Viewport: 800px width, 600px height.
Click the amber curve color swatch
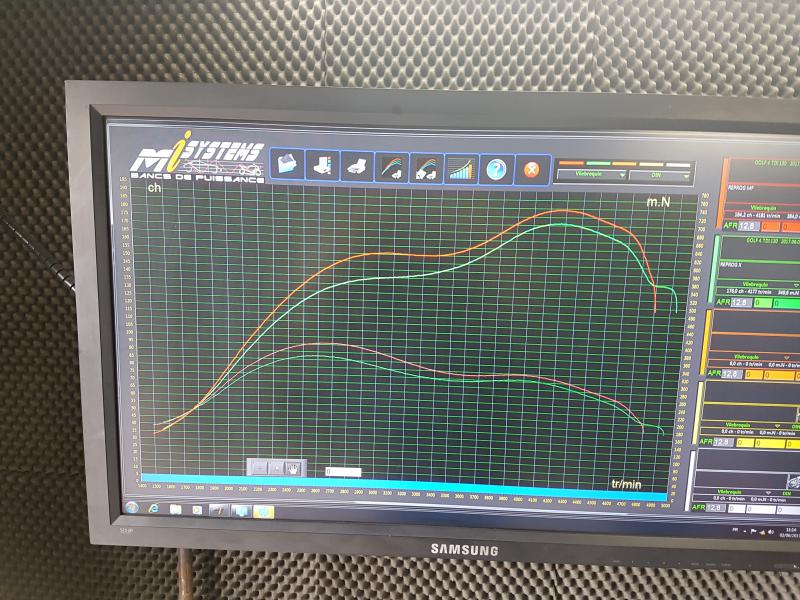624,164
